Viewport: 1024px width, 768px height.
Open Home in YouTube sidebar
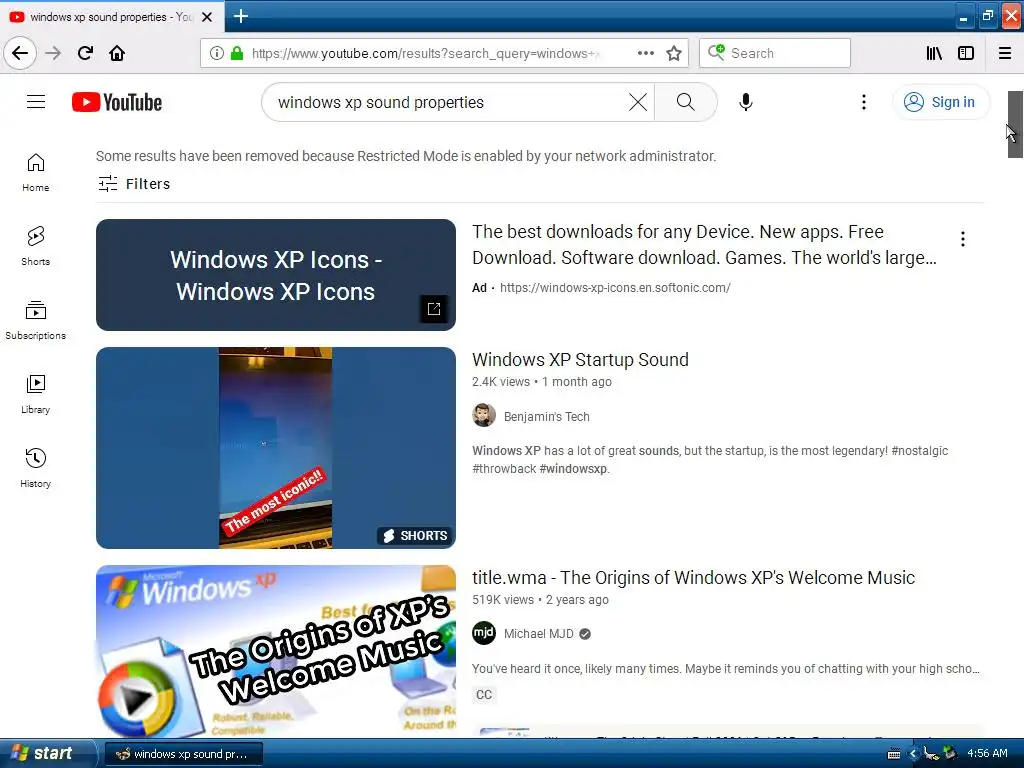[36, 172]
